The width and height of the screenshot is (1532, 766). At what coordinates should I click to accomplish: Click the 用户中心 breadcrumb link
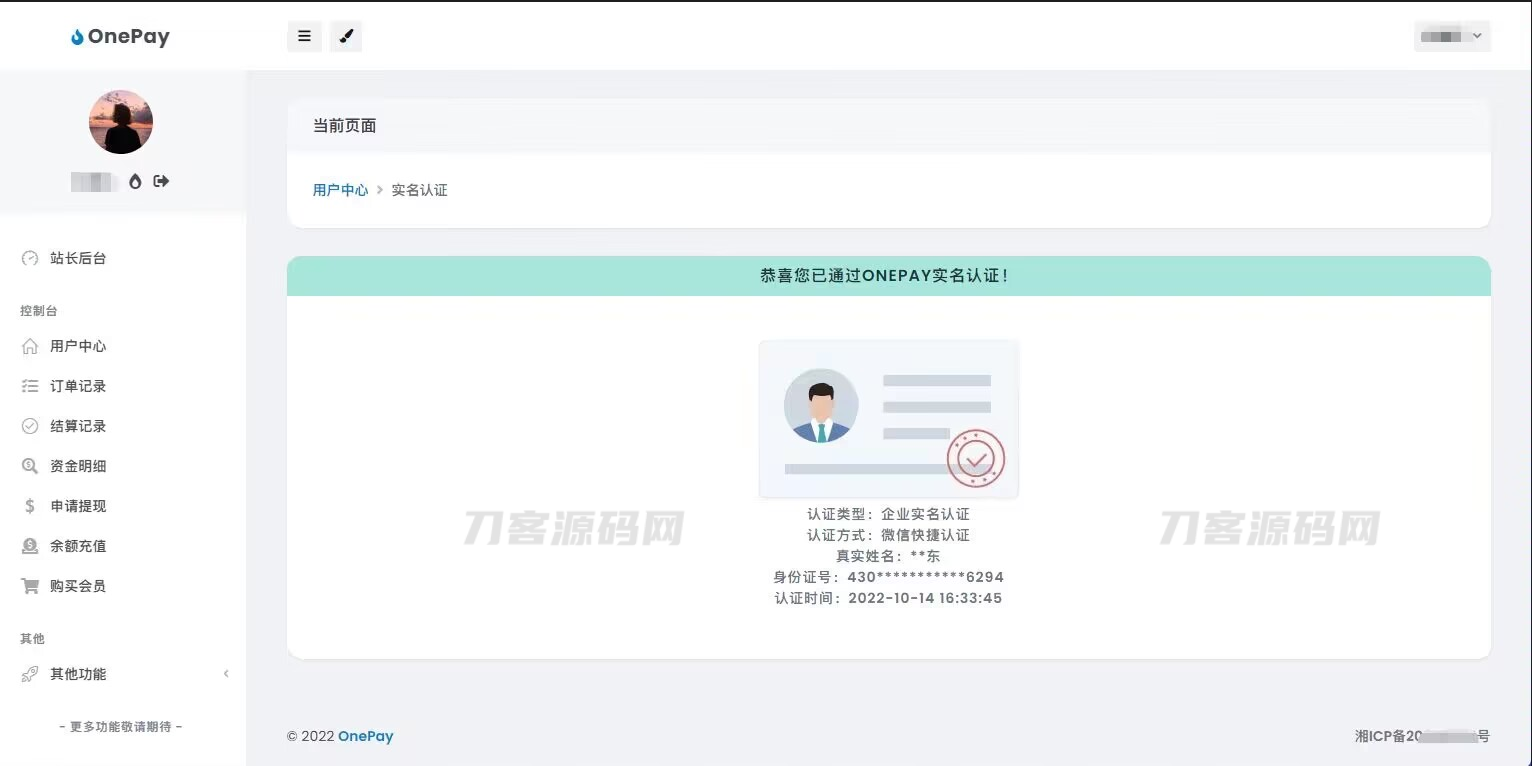click(340, 190)
